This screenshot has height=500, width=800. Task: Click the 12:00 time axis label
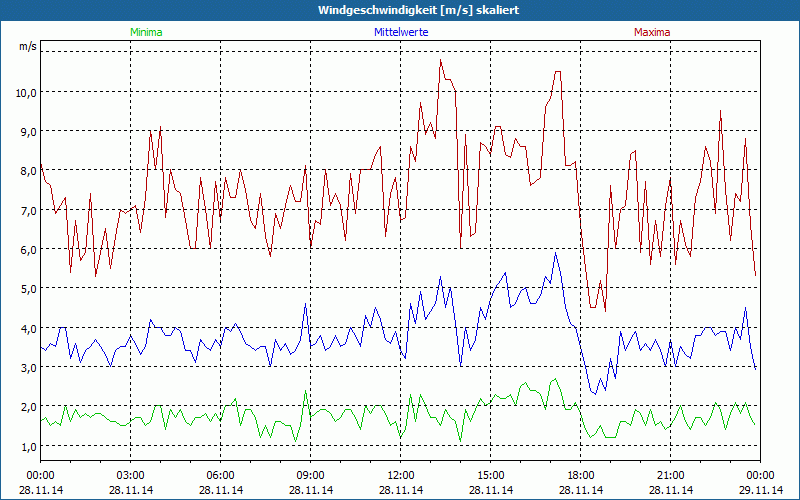[x=401, y=475]
